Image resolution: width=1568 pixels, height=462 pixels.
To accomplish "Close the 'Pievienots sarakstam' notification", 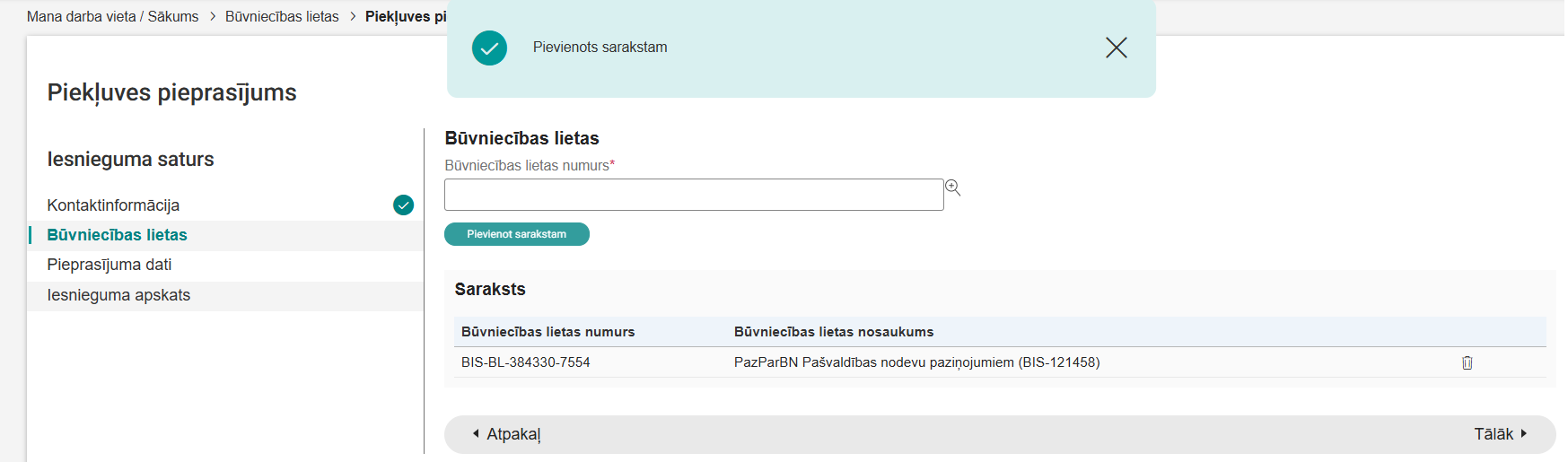I will point(1116,48).
